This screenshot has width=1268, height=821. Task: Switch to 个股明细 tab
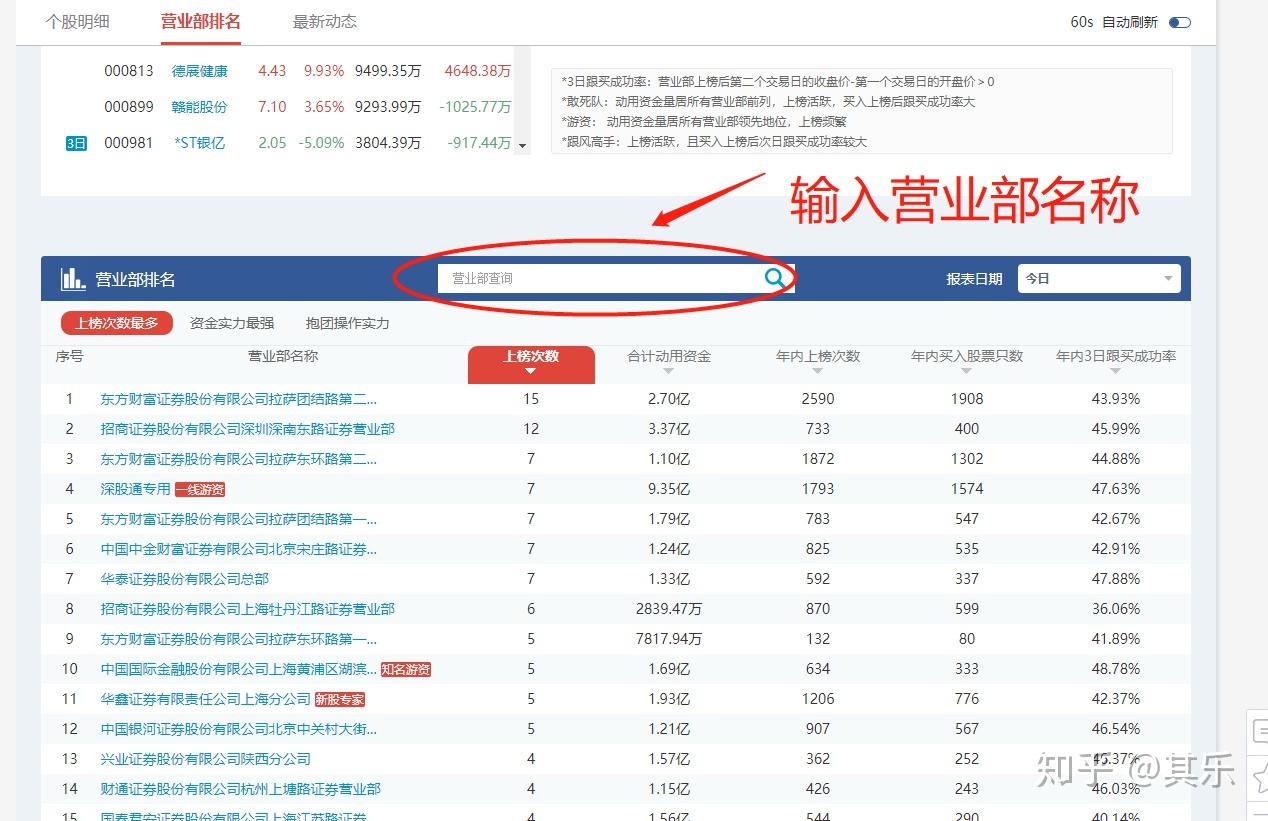[77, 22]
